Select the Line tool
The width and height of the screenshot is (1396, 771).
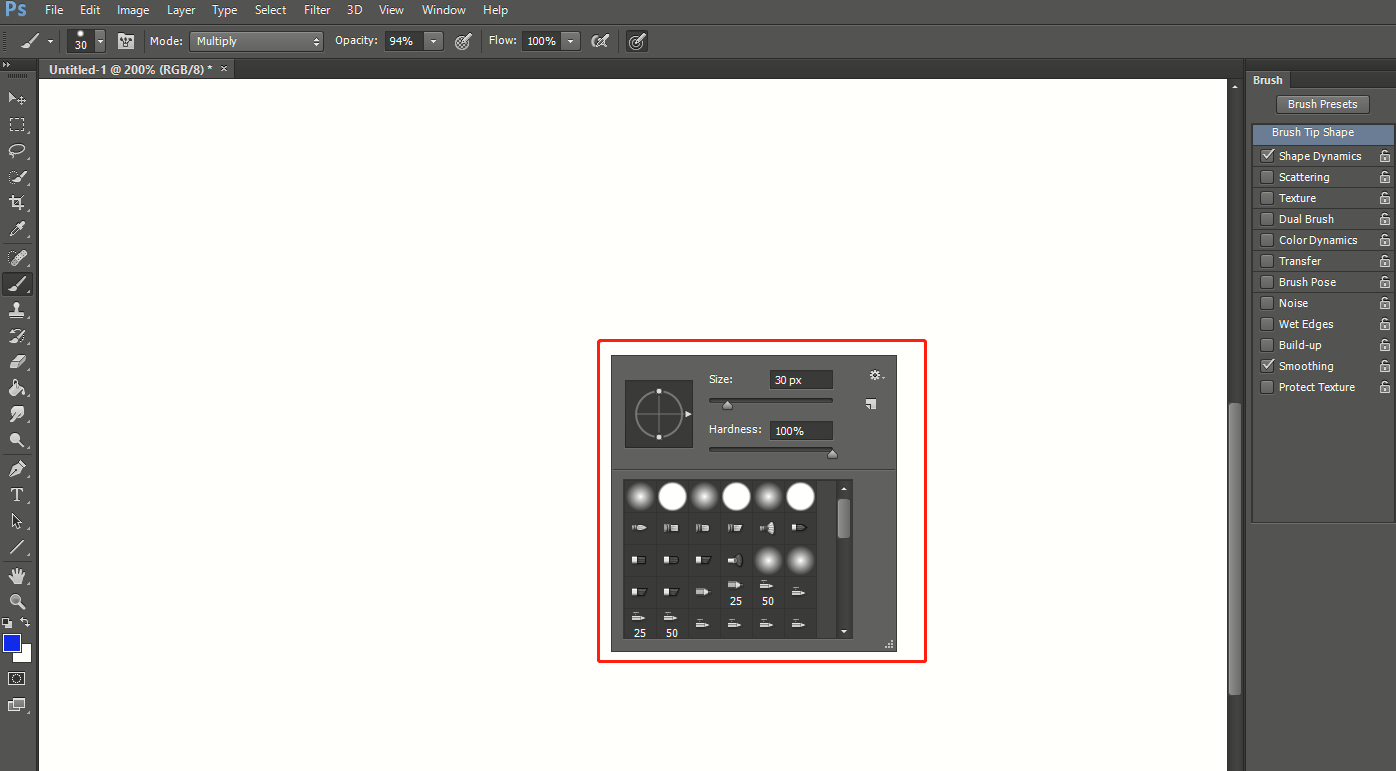pos(17,547)
